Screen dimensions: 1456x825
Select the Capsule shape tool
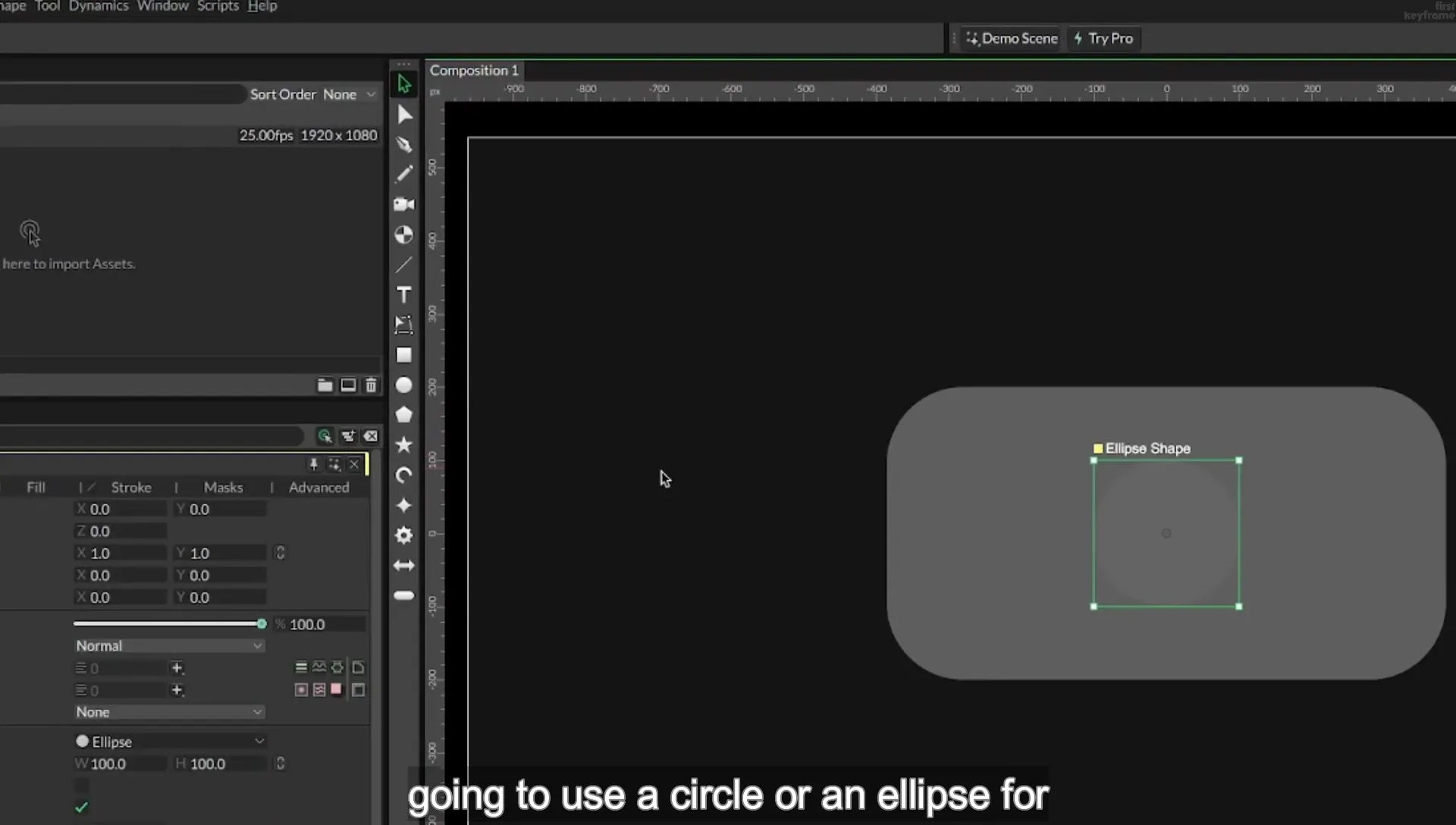[404, 596]
